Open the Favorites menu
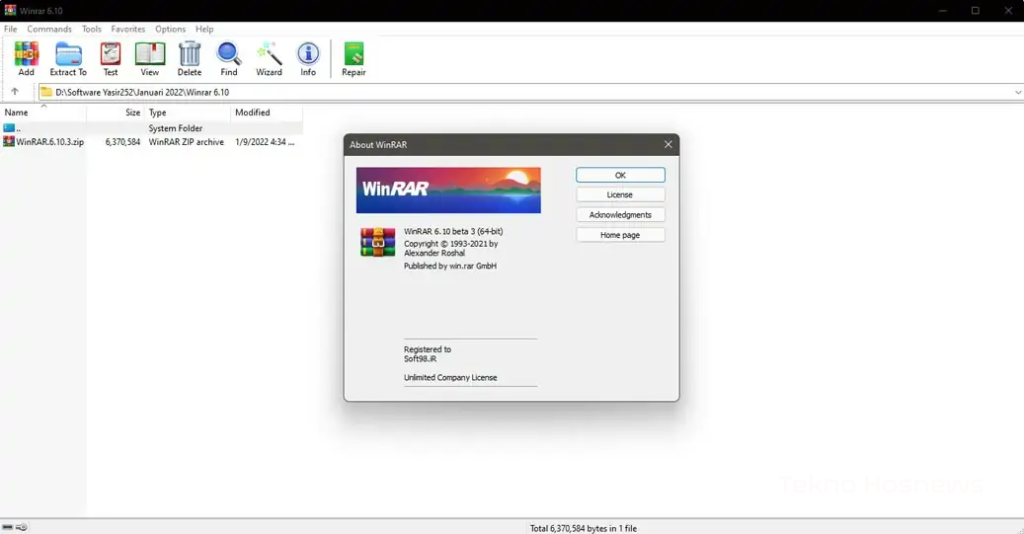The width and height of the screenshot is (1024, 534). (x=127, y=29)
